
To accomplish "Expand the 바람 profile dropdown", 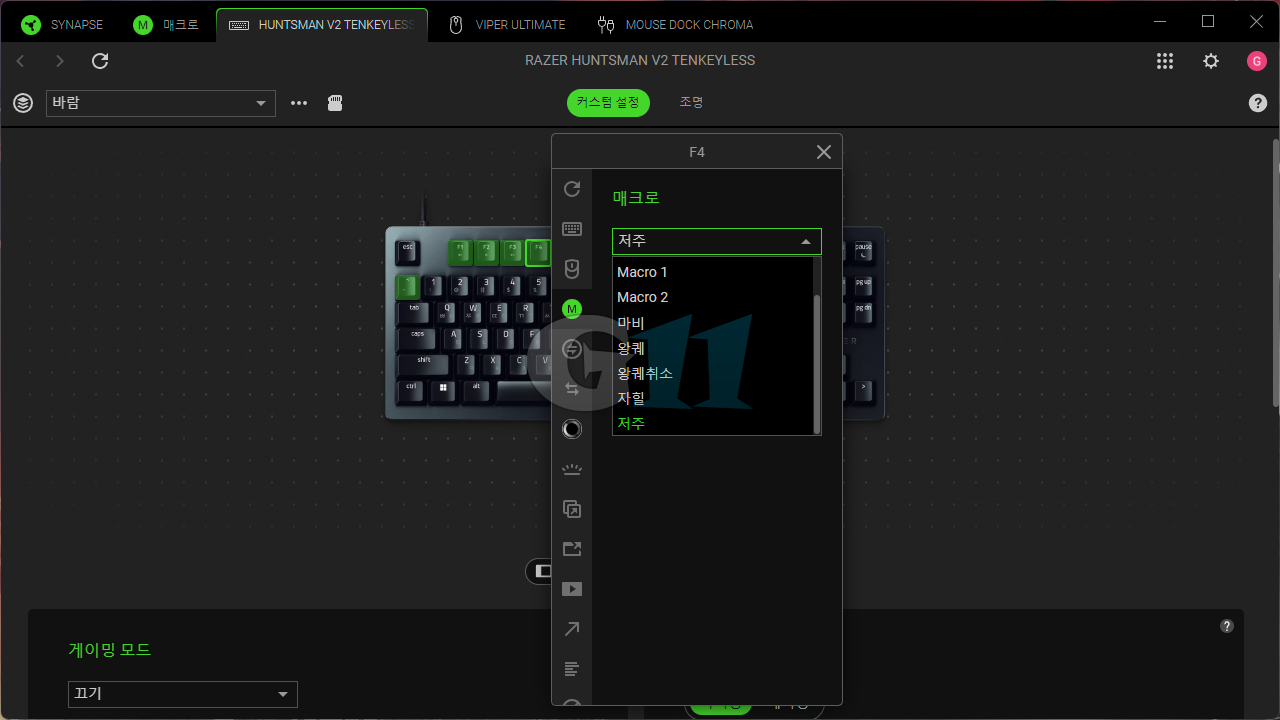I will pos(161,103).
